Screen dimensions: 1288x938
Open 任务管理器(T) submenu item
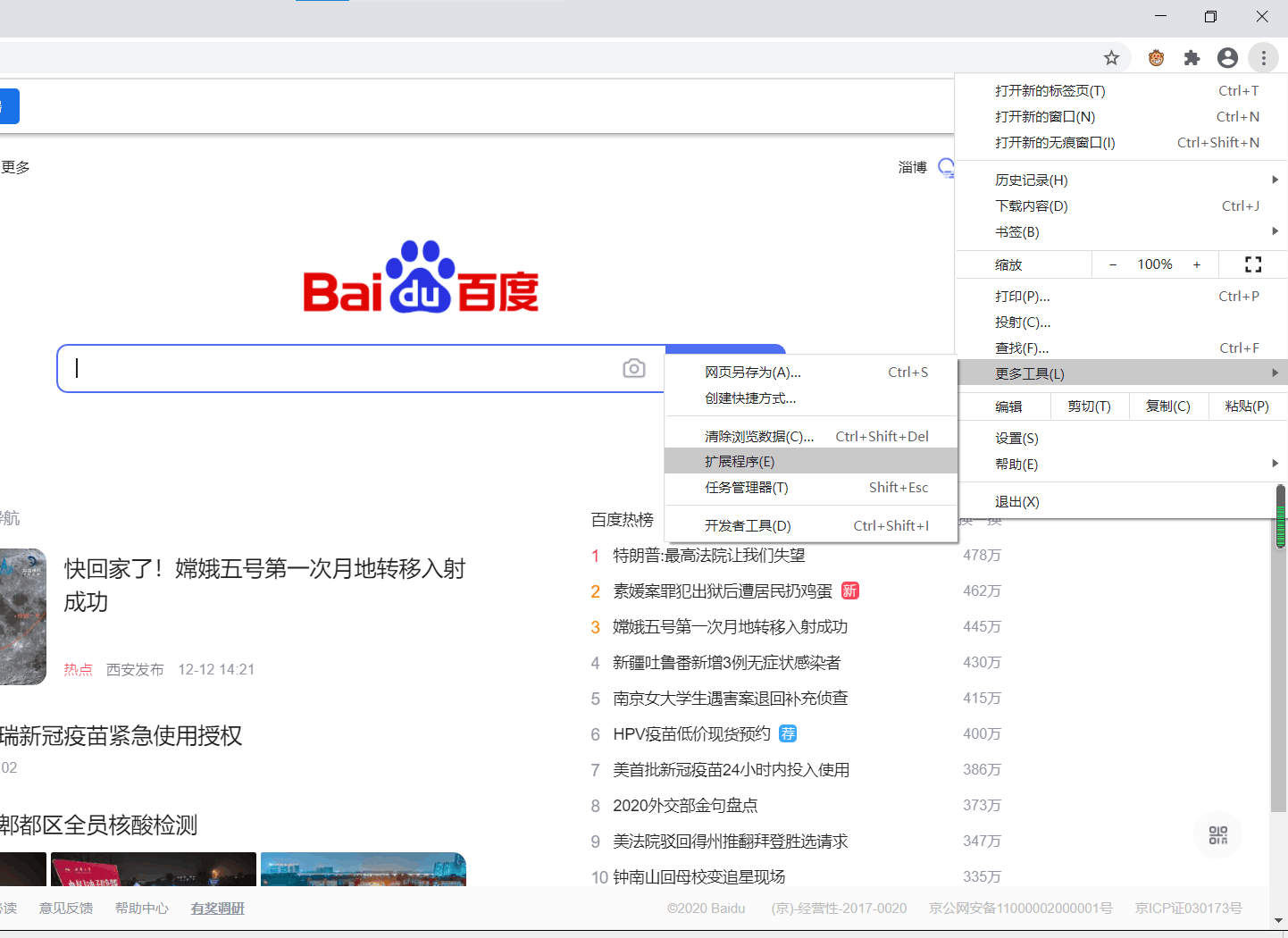coord(811,487)
